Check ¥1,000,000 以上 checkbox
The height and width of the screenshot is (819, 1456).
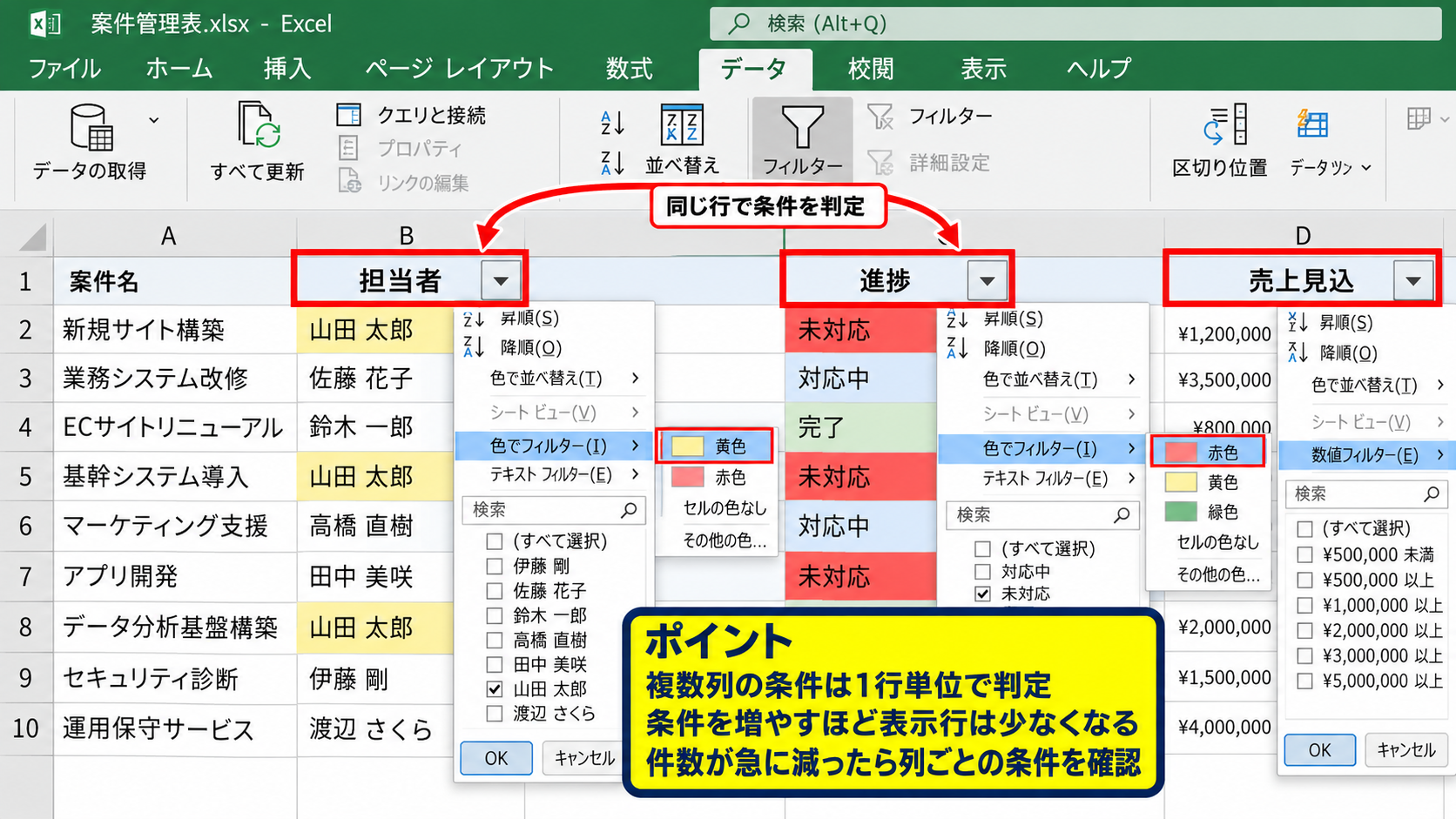point(1304,605)
